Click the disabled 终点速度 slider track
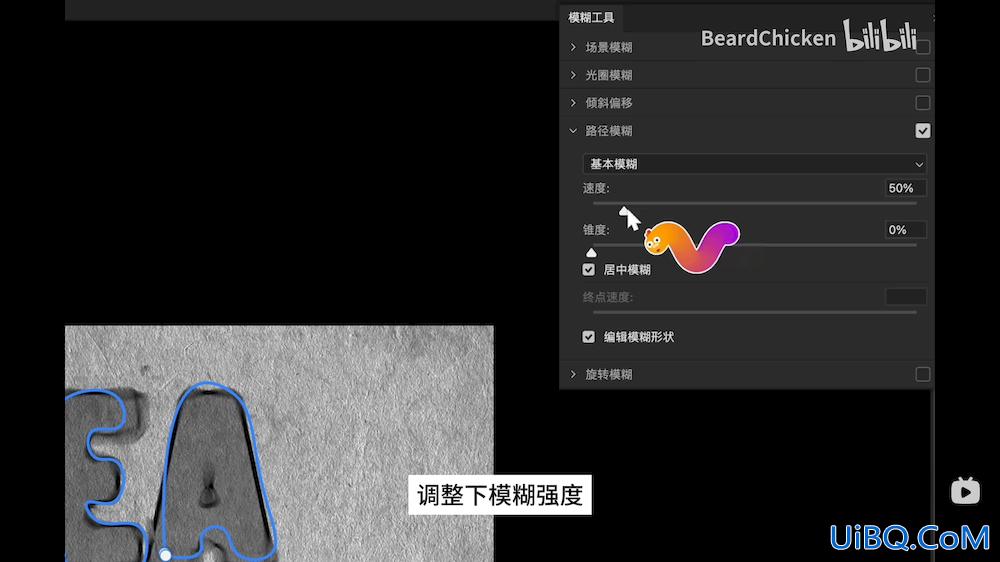 click(754, 313)
